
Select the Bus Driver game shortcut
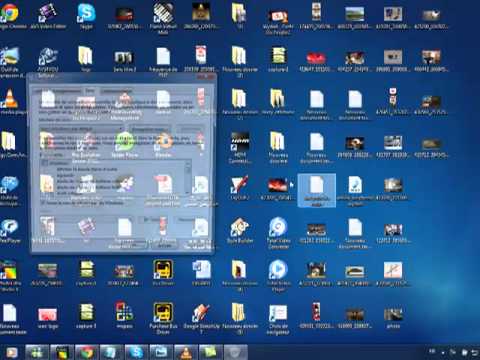[163, 273]
